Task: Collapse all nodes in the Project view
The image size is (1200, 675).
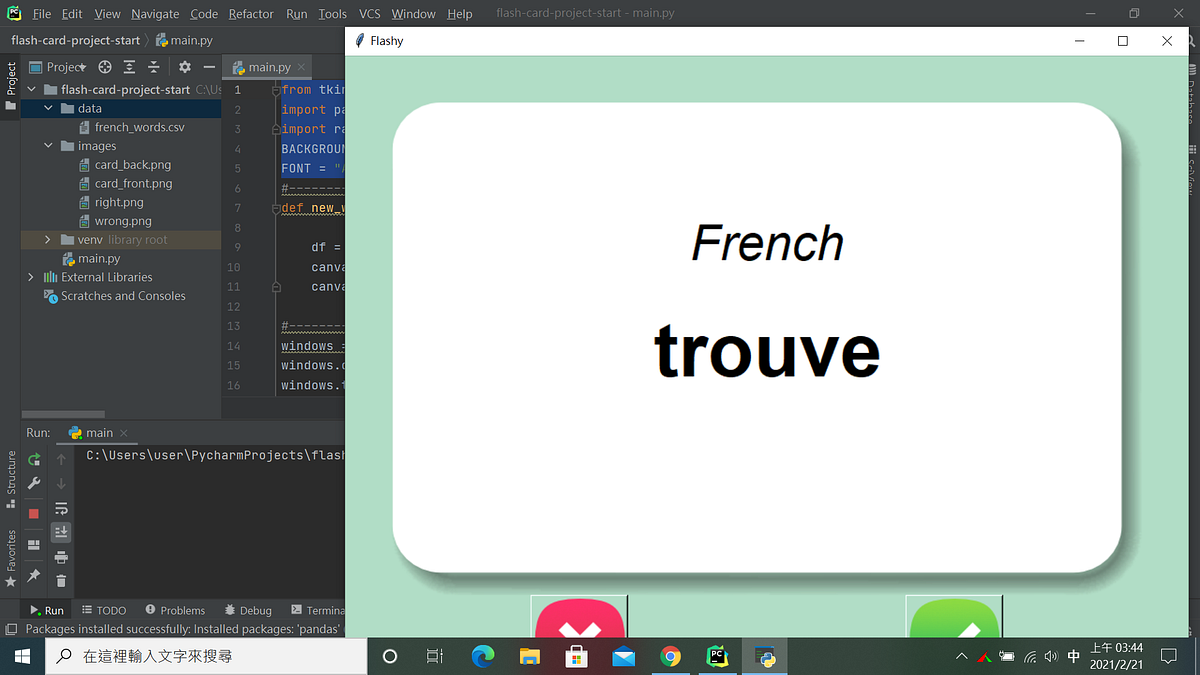Action: click(154, 66)
